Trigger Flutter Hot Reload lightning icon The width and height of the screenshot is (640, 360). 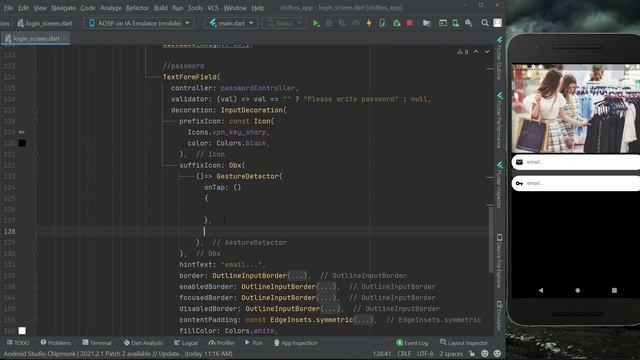(369, 23)
